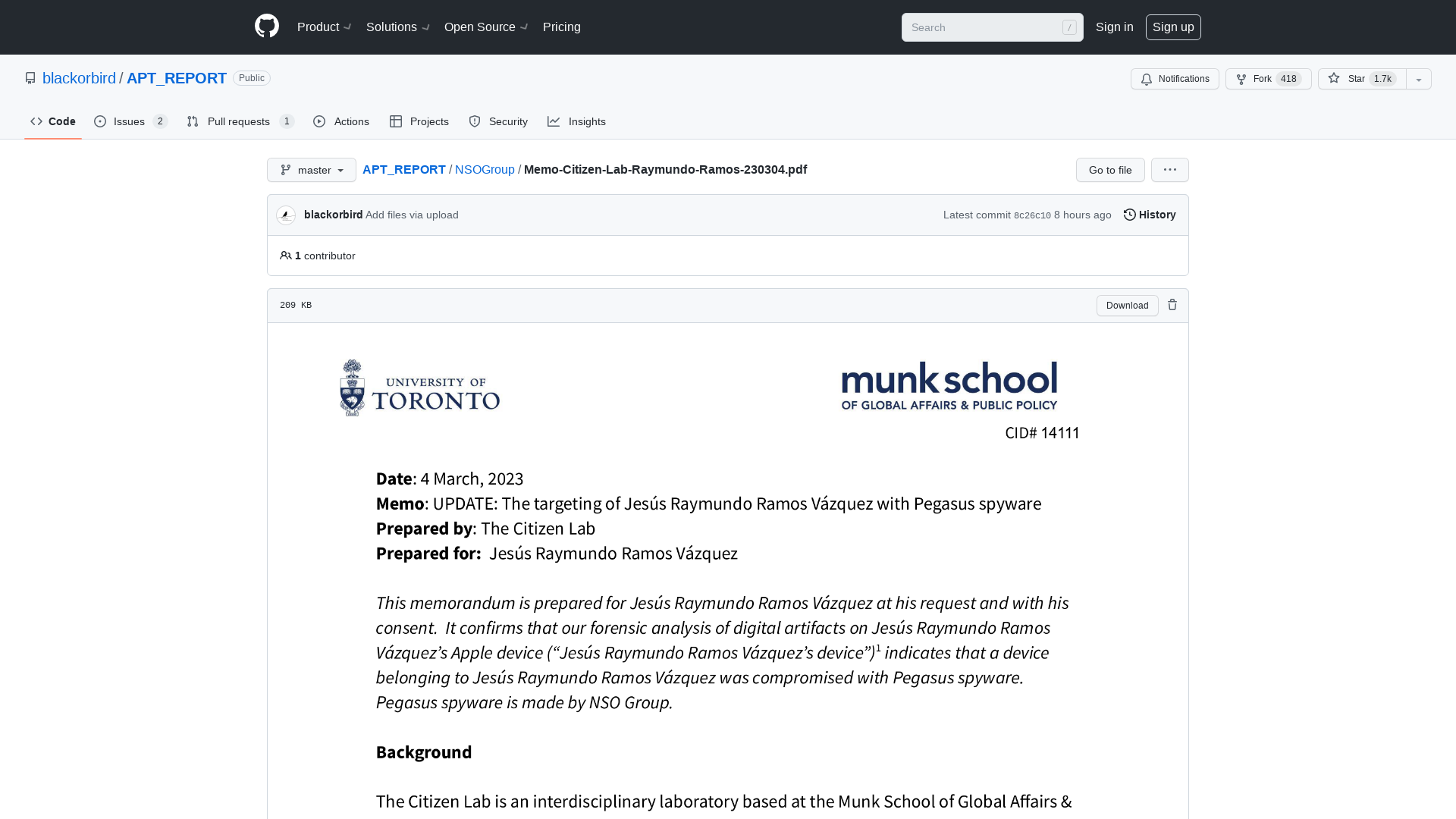
Task: Open APT_REPORT repository title link
Action: (x=177, y=78)
